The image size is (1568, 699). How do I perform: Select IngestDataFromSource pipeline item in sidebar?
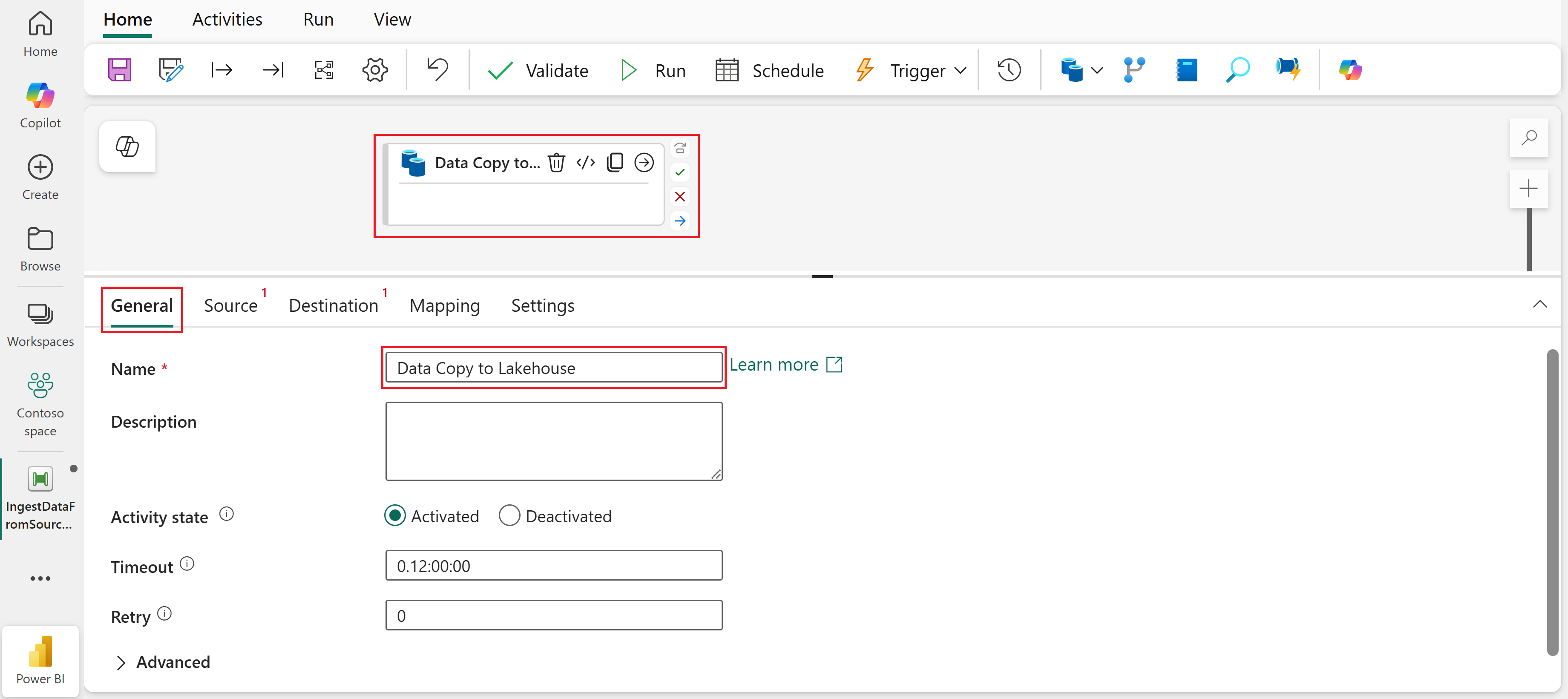click(40, 498)
